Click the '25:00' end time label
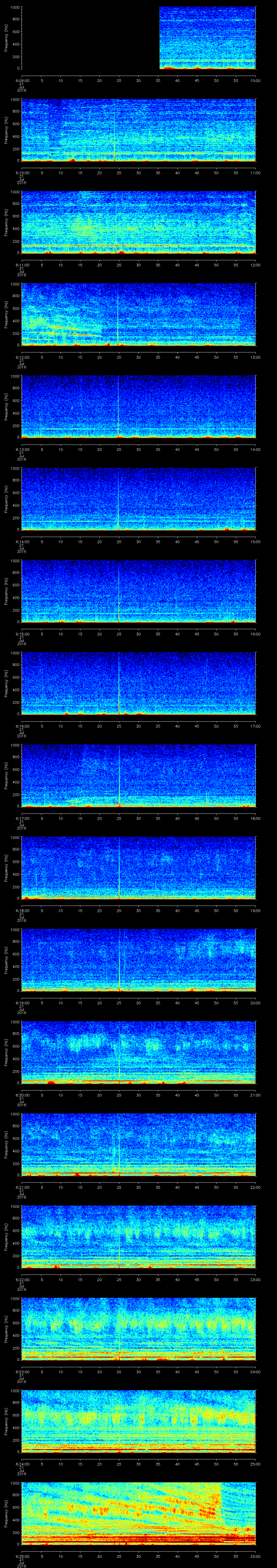Image resolution: width=277 pixels, height=1568 pixels. 255,1464
